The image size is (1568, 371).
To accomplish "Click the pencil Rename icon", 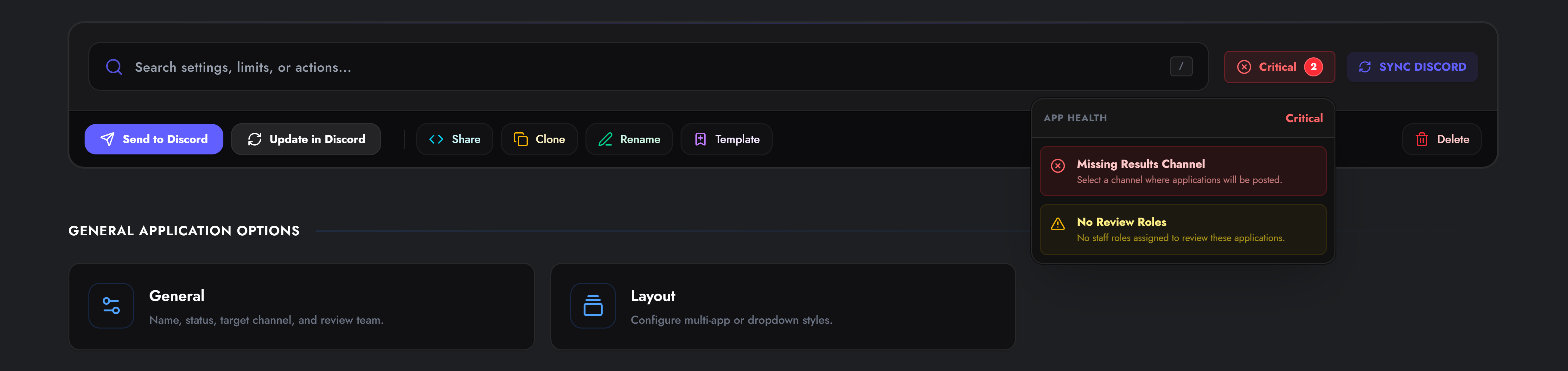I will pyautogui.click(x=605, y=140).
